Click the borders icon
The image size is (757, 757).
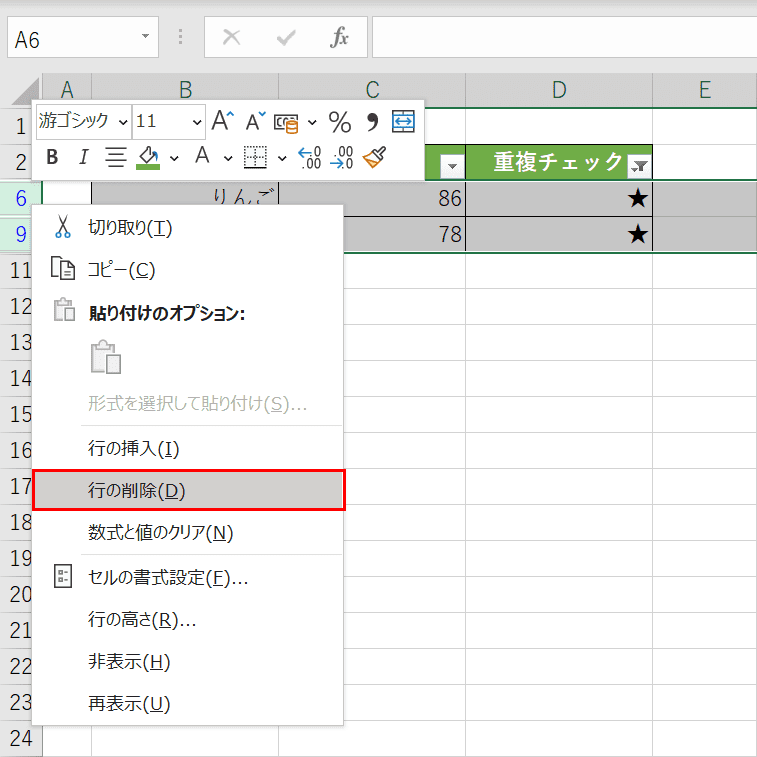pyautogui.click(x=255, y=157)
